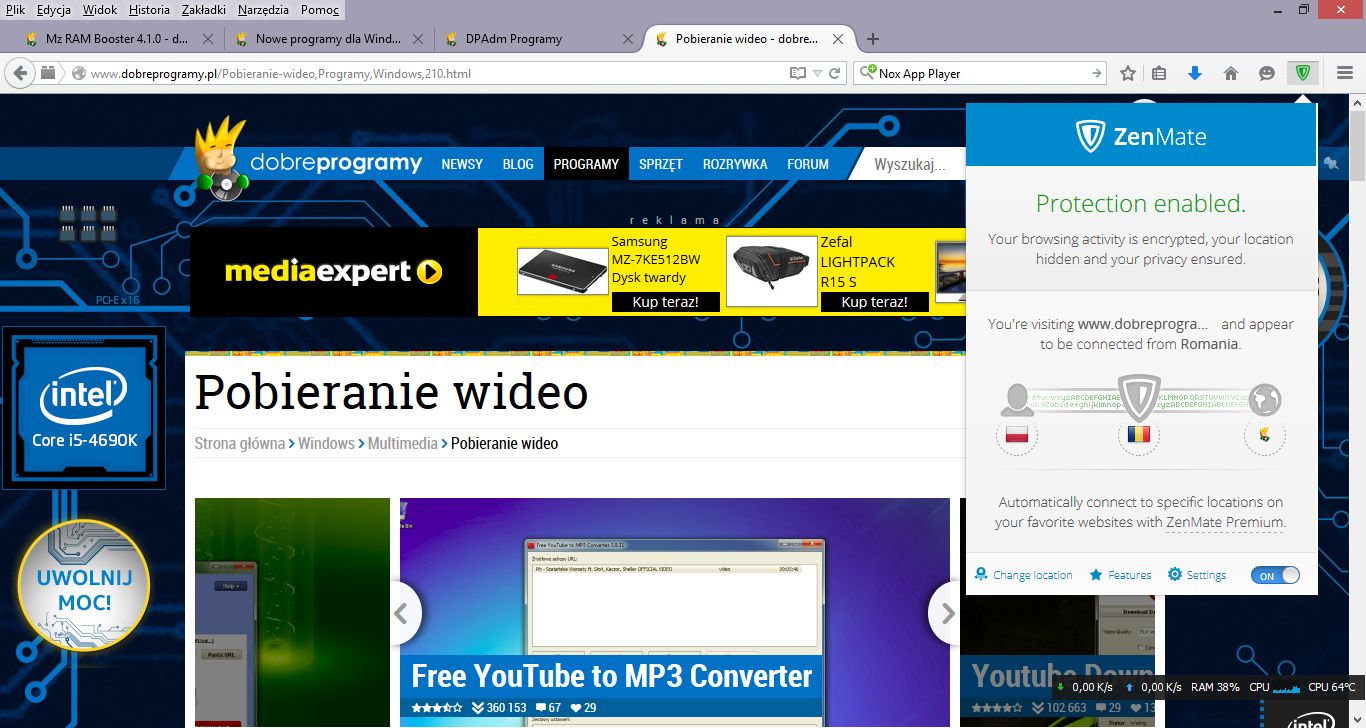The height and width of the screenshot is (728, 1366).
Task: Open the Edycja menu
Action: (54, 10)
